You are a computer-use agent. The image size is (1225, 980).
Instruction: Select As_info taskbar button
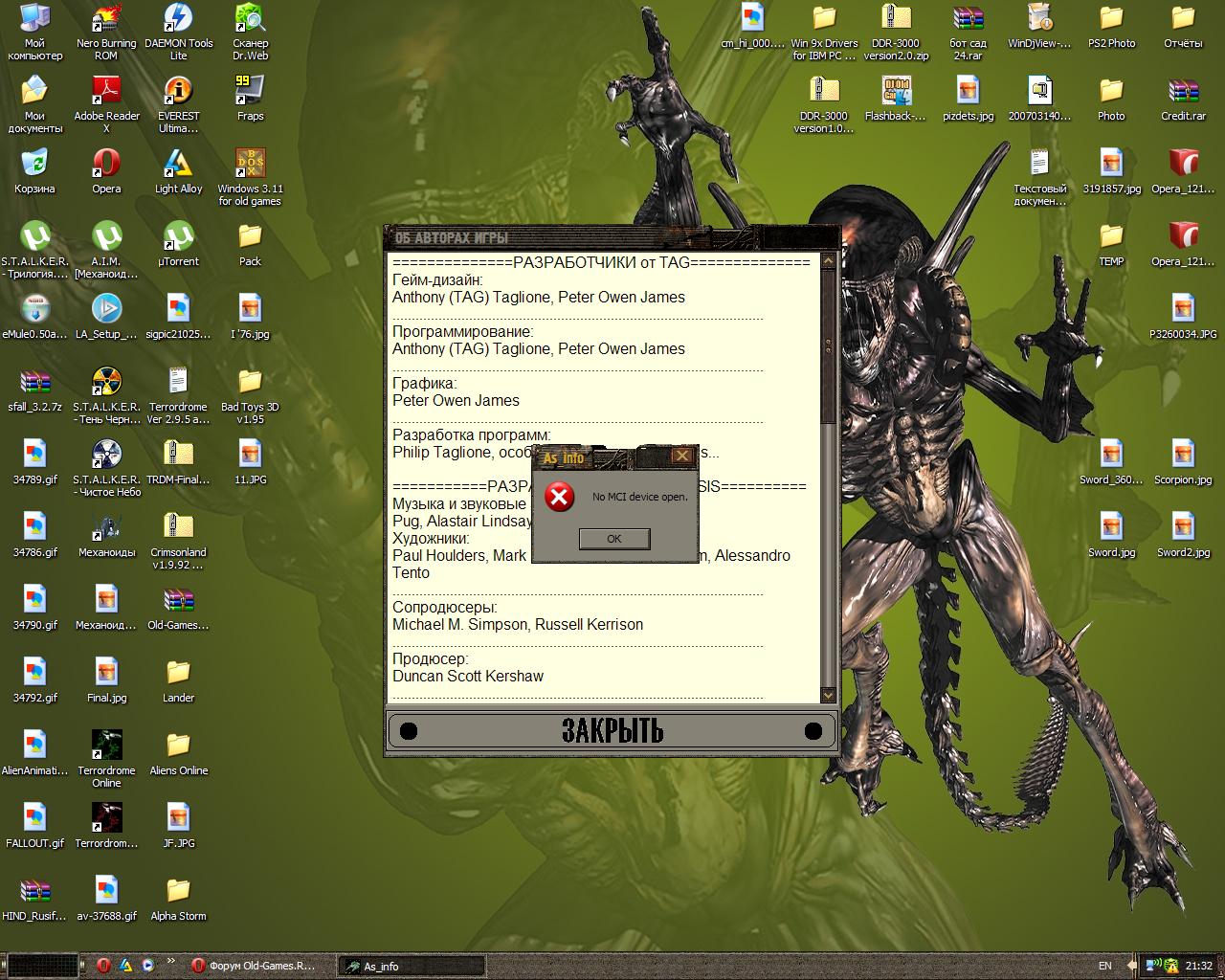coord(412,966)
